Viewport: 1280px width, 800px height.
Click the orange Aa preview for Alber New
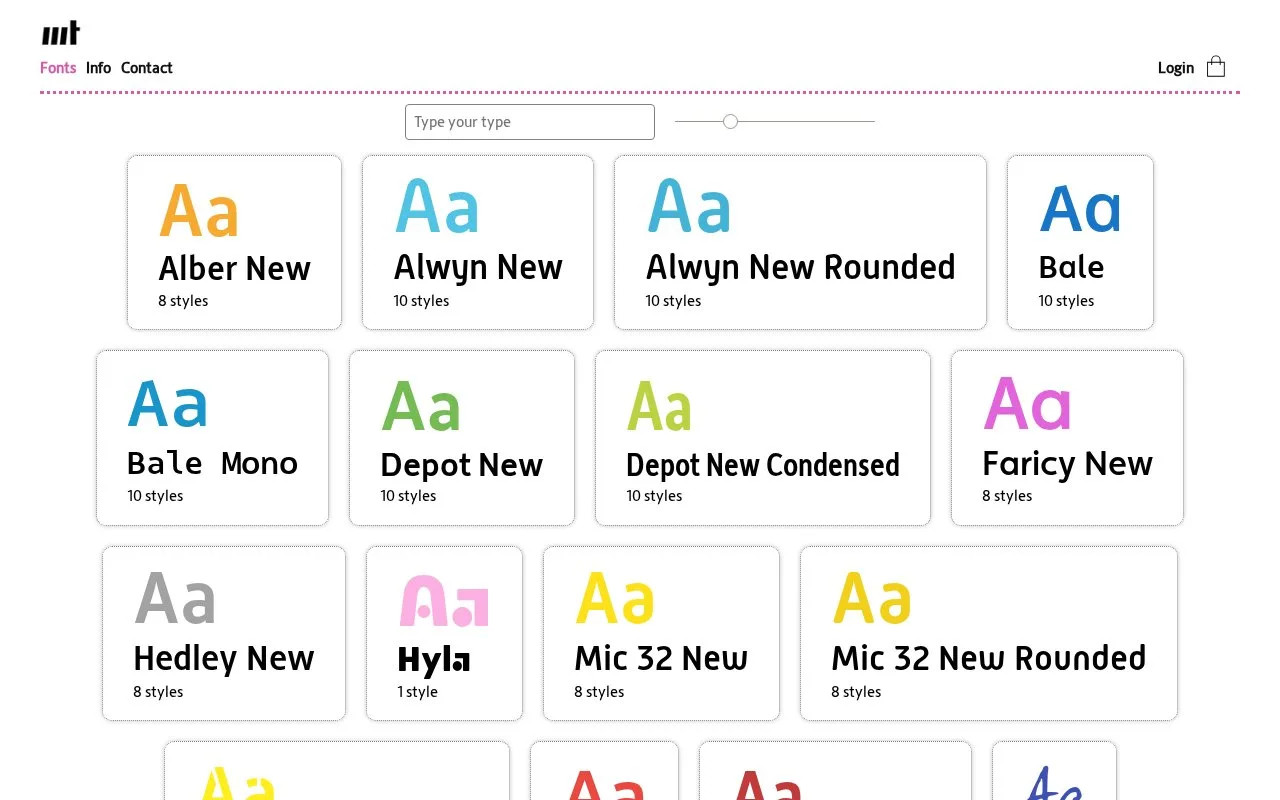coord(199,210)
